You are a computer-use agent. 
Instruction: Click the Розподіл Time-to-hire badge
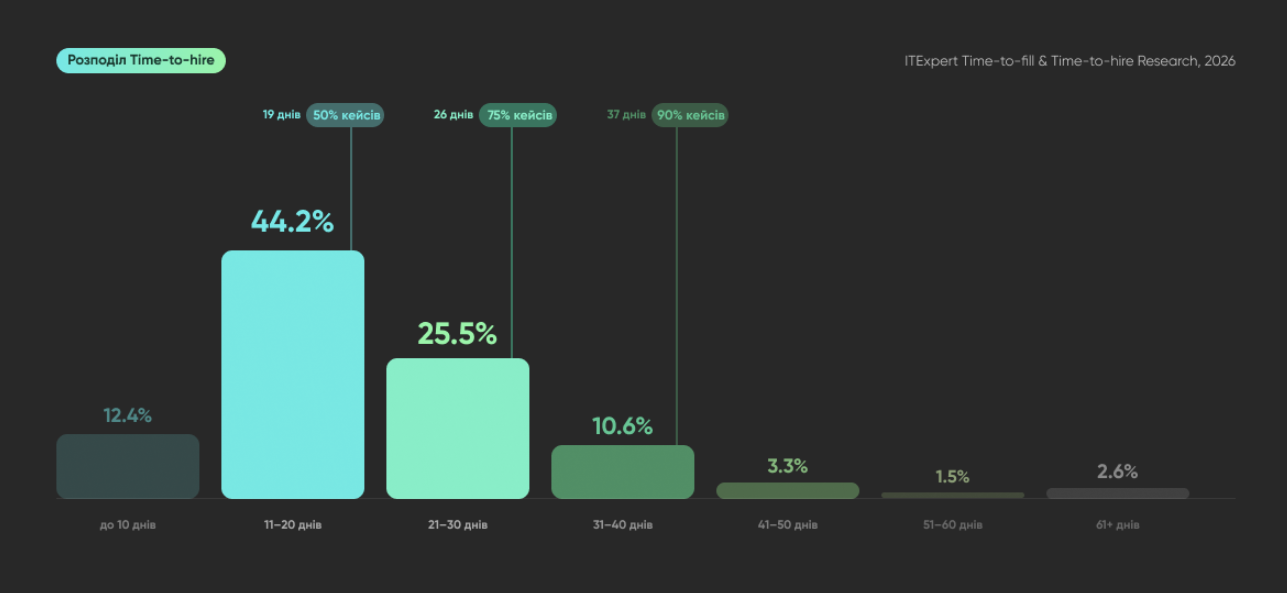(x=141, y=61)
